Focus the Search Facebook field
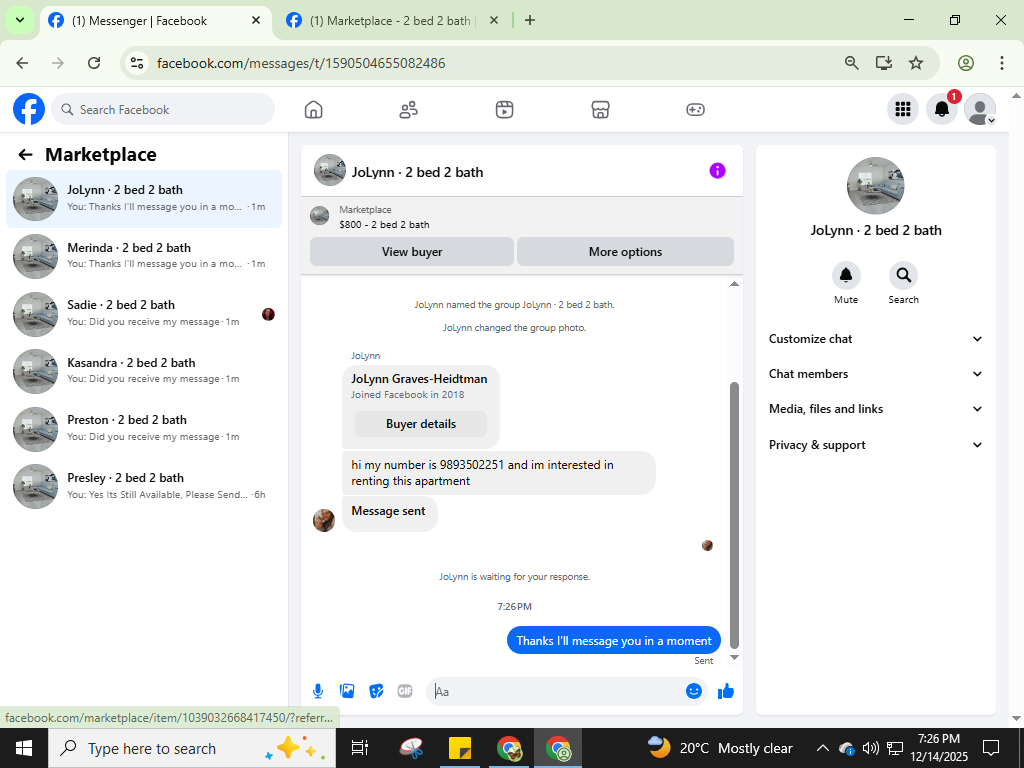This screenshot has width=1024, height=768. tap(163, 109)
